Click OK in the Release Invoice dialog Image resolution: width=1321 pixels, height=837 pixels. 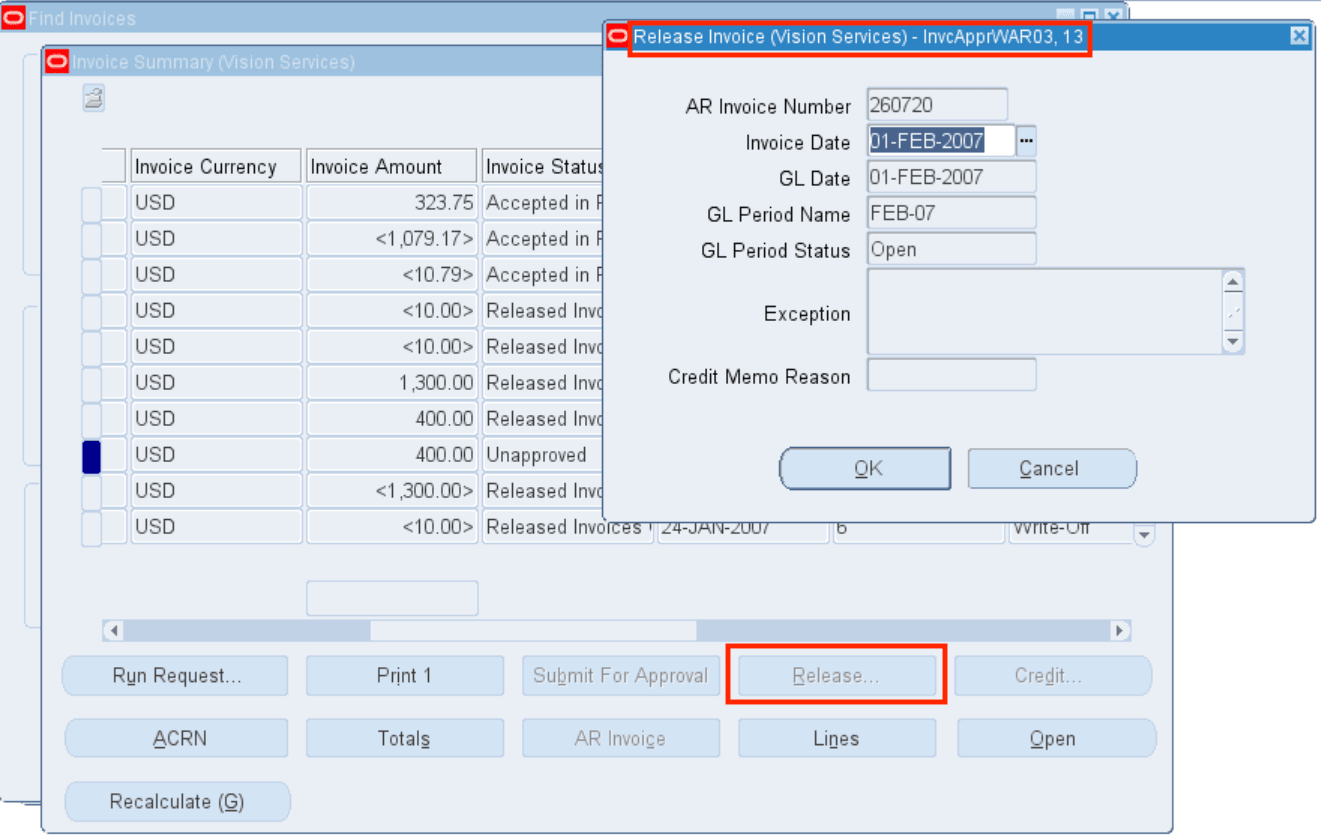coord(865,468)
